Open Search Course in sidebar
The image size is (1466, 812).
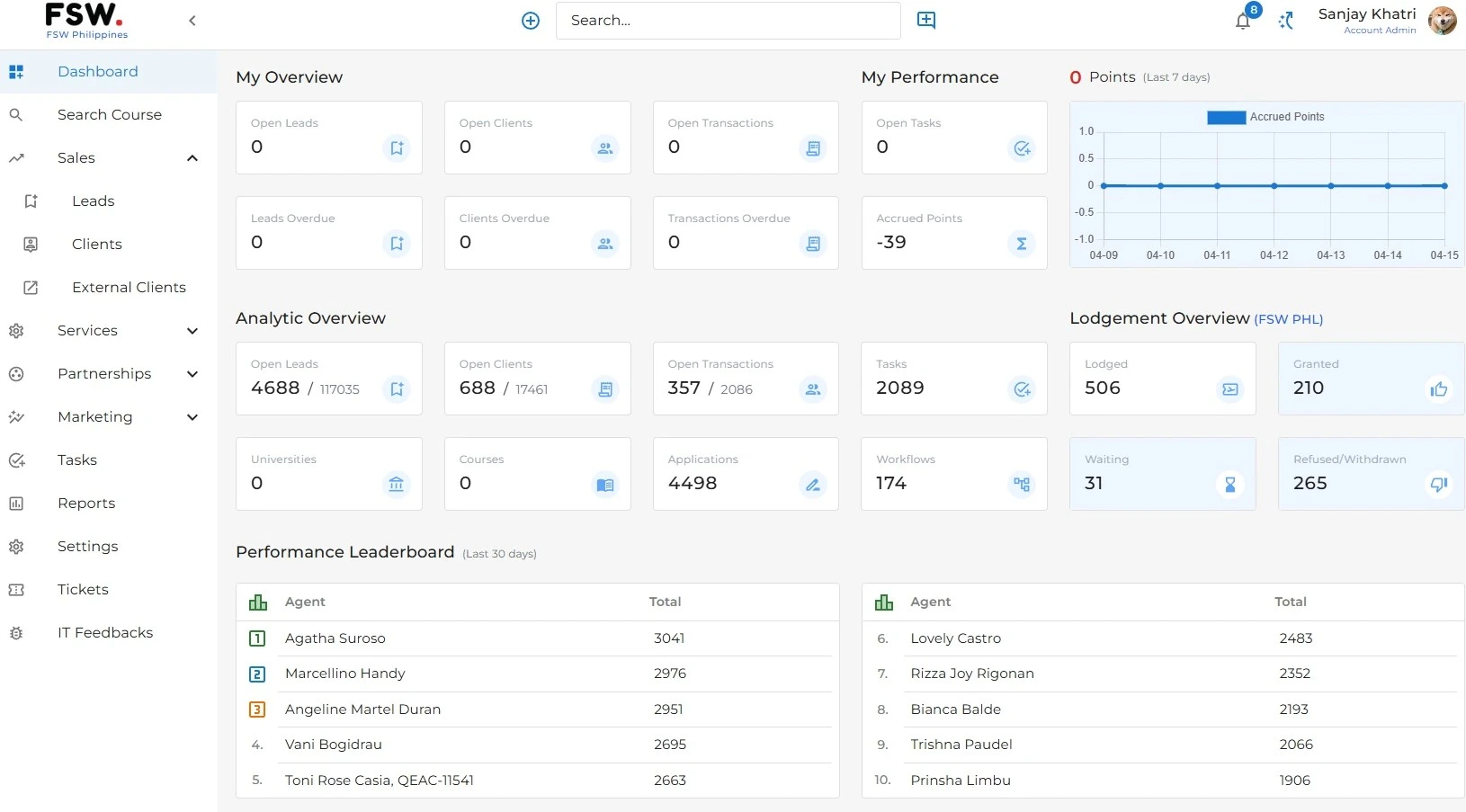109,115
